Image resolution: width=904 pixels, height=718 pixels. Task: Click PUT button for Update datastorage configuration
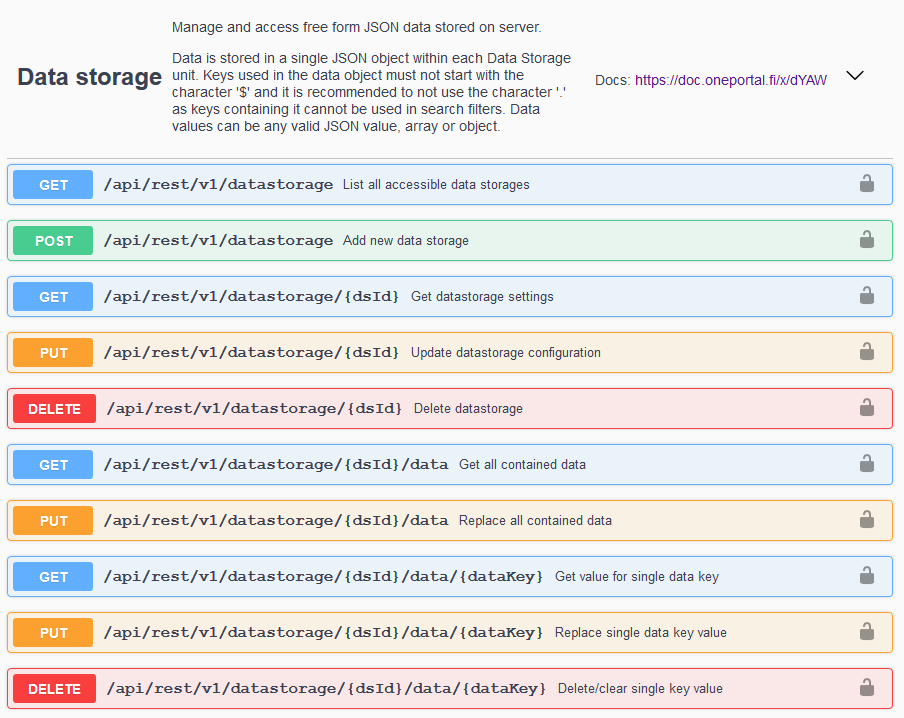53,352
